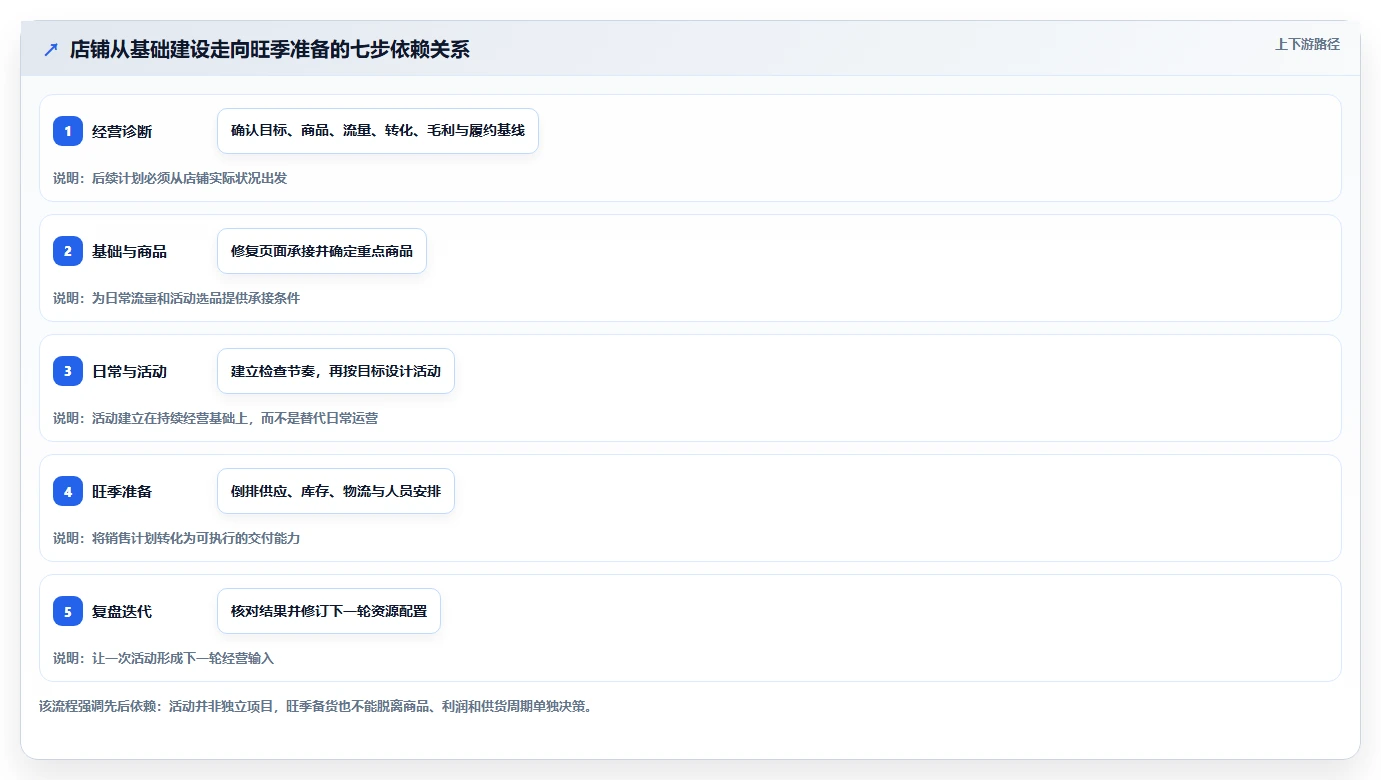Click the 修复页面承接并确定重点商品 chip

322,251
